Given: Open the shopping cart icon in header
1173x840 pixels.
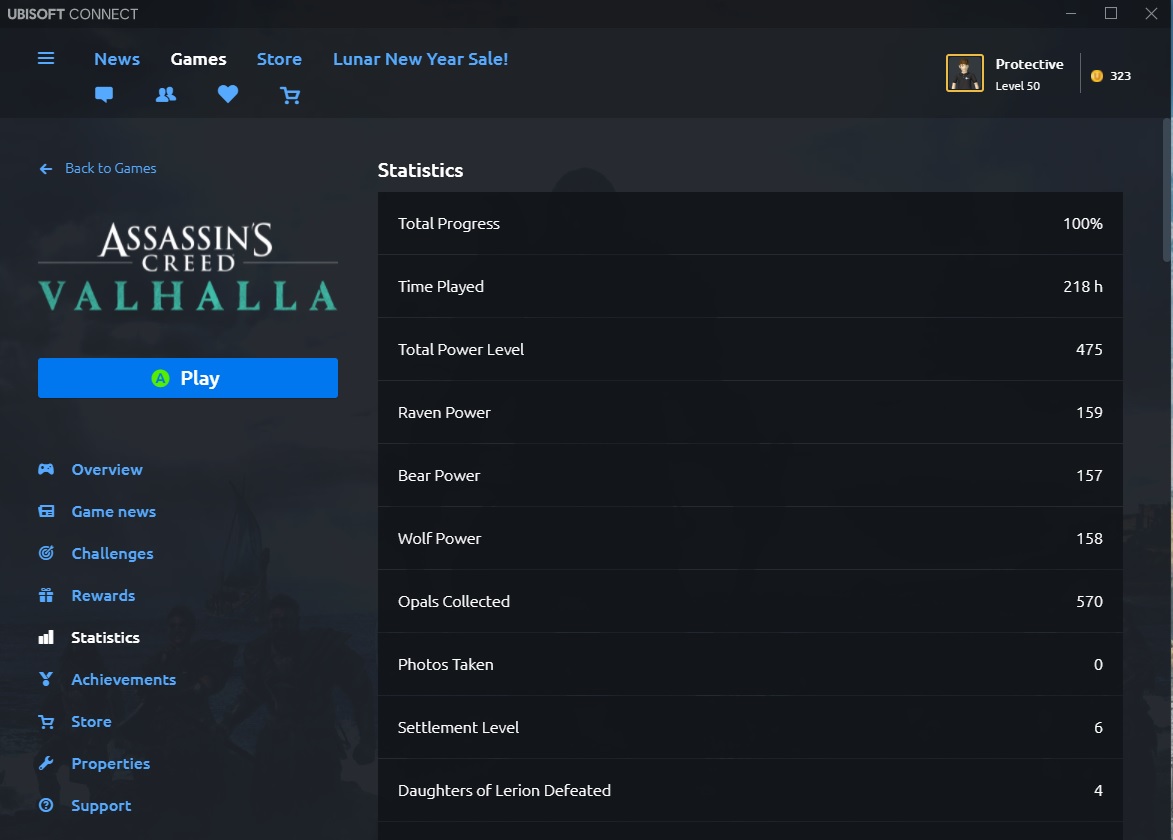Looking at the screenshot, I should click(x=290, y=95).
